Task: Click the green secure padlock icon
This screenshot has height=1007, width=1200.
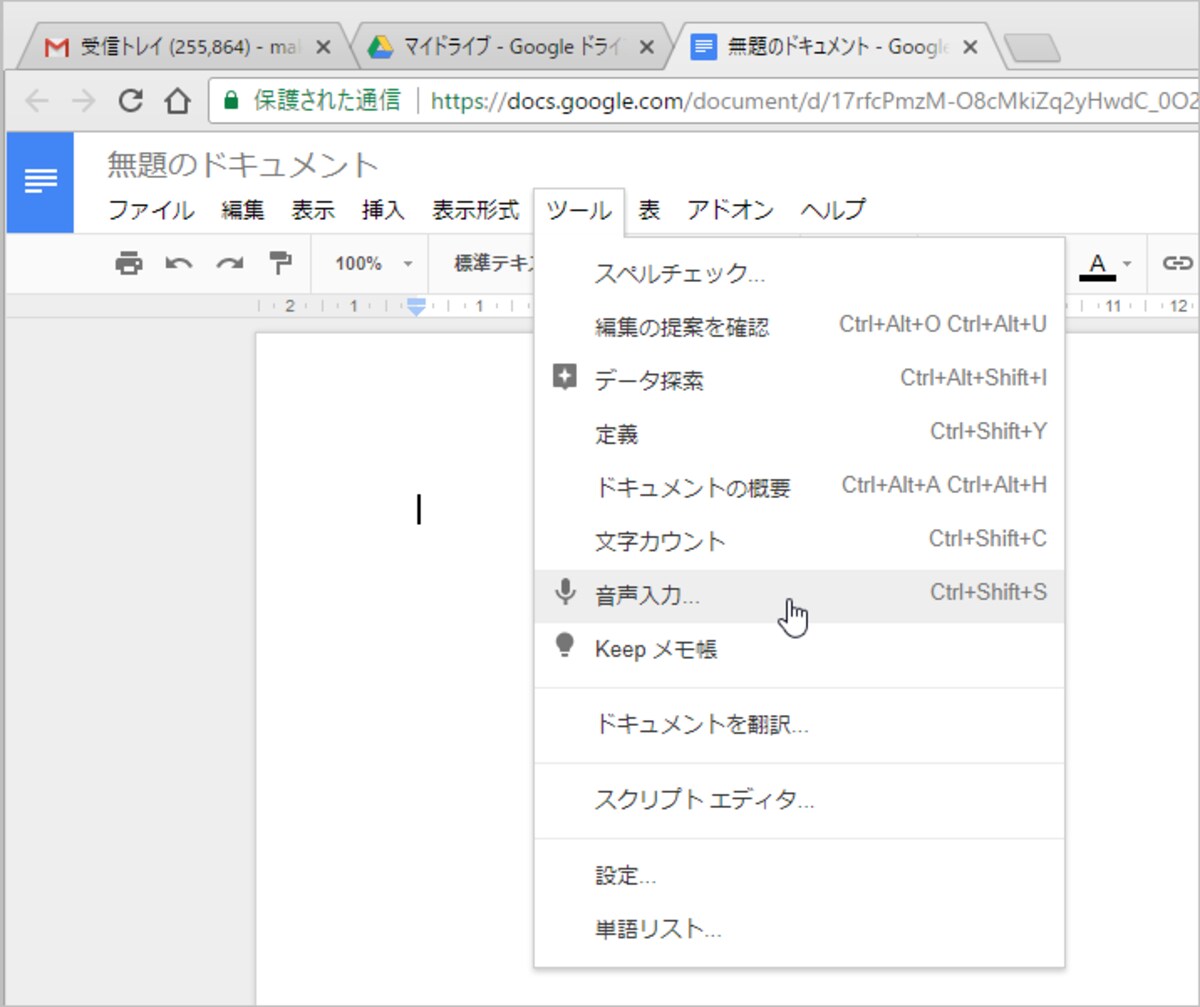Action: click(x=232, y=100)
